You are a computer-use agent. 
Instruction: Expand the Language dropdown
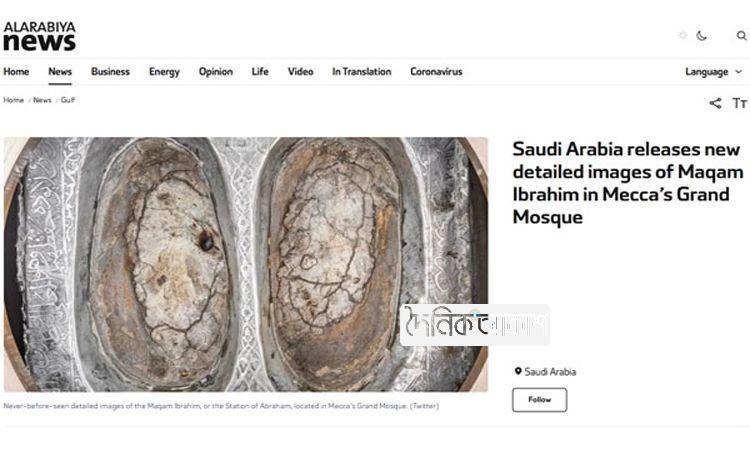tap(713, 72)
